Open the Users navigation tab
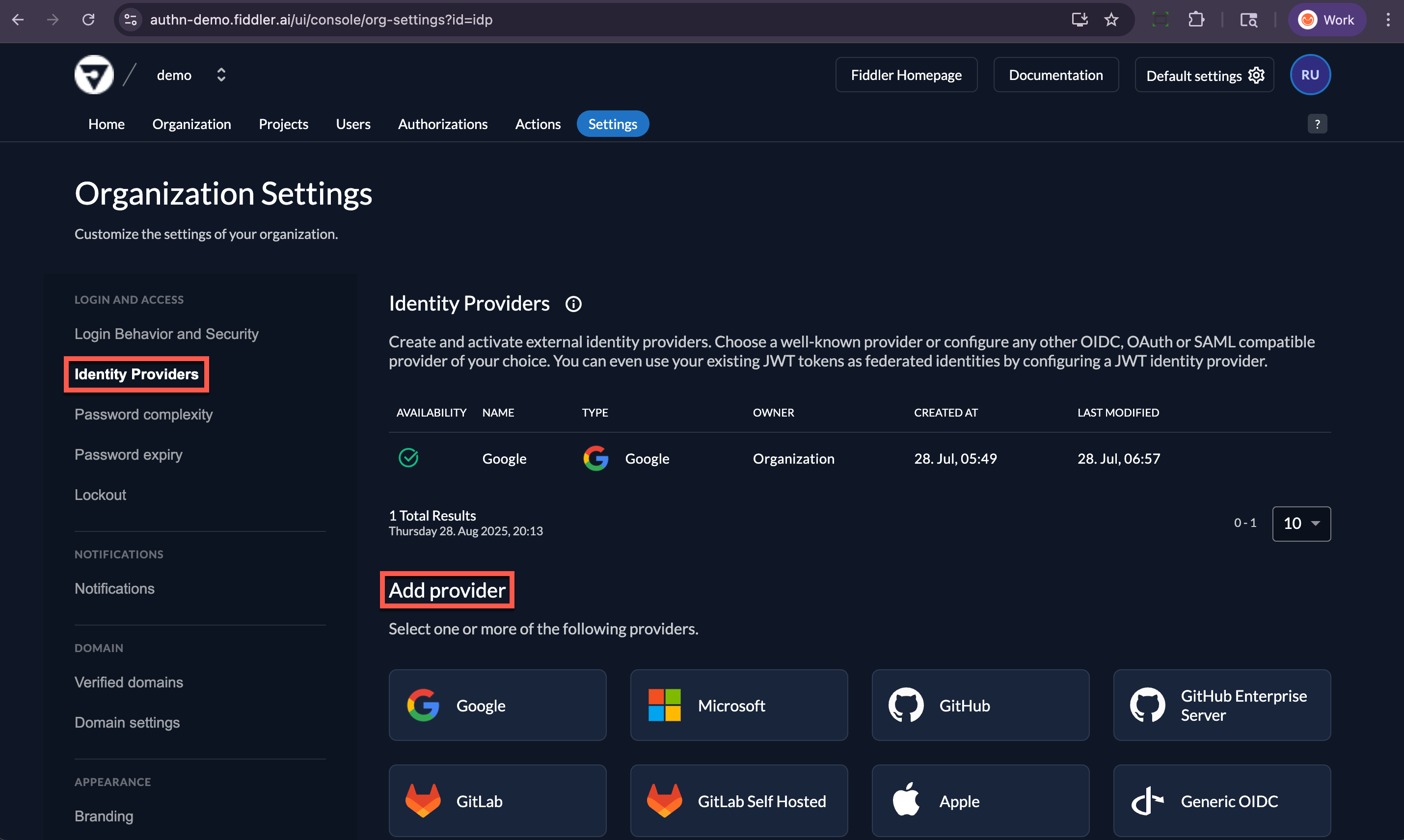The height and width of the screenshot is (840, 1404). [353, 123]
